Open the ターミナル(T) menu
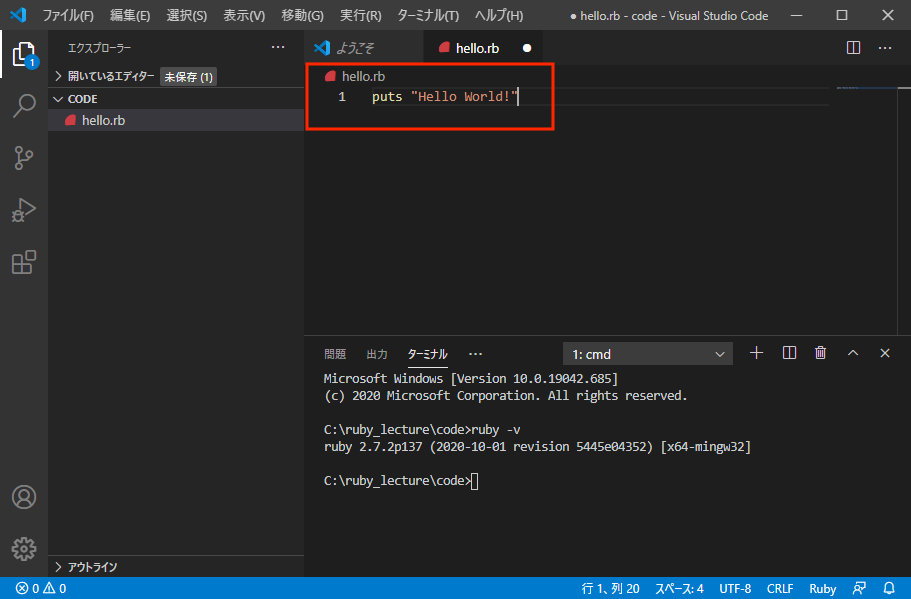Image resolution: width=911 pixels, height=599 pixels. point(428,16)
